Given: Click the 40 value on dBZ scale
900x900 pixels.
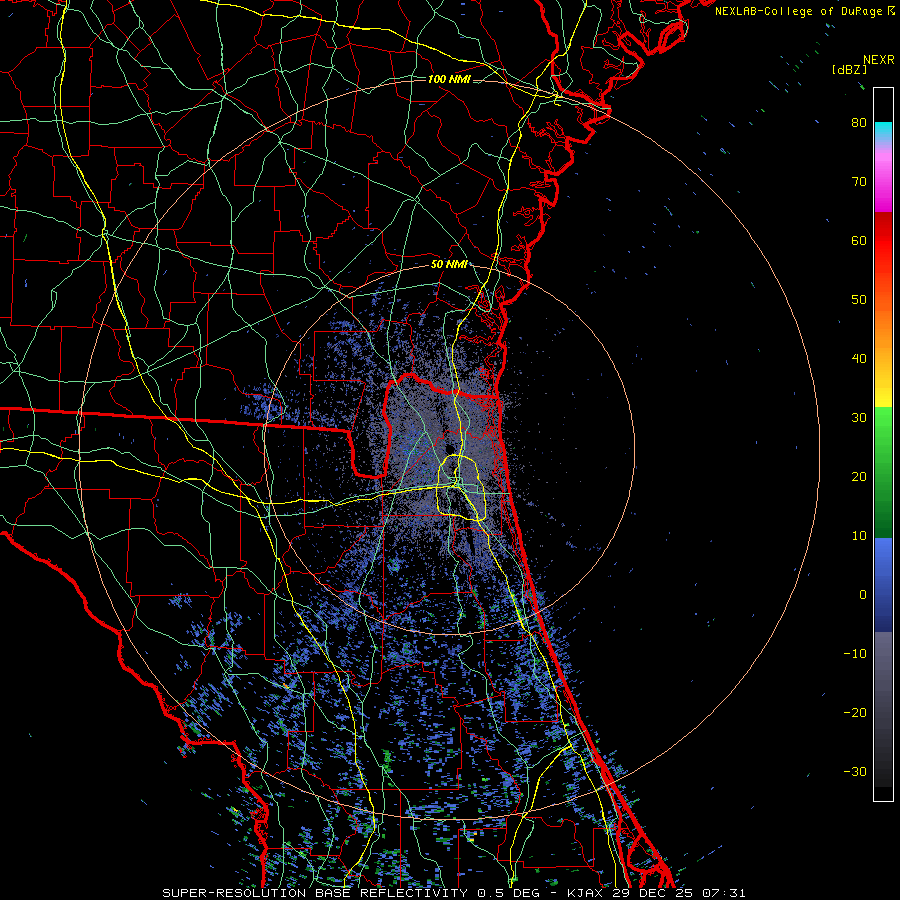Looking at the screenshot, I should coord(859,359).
